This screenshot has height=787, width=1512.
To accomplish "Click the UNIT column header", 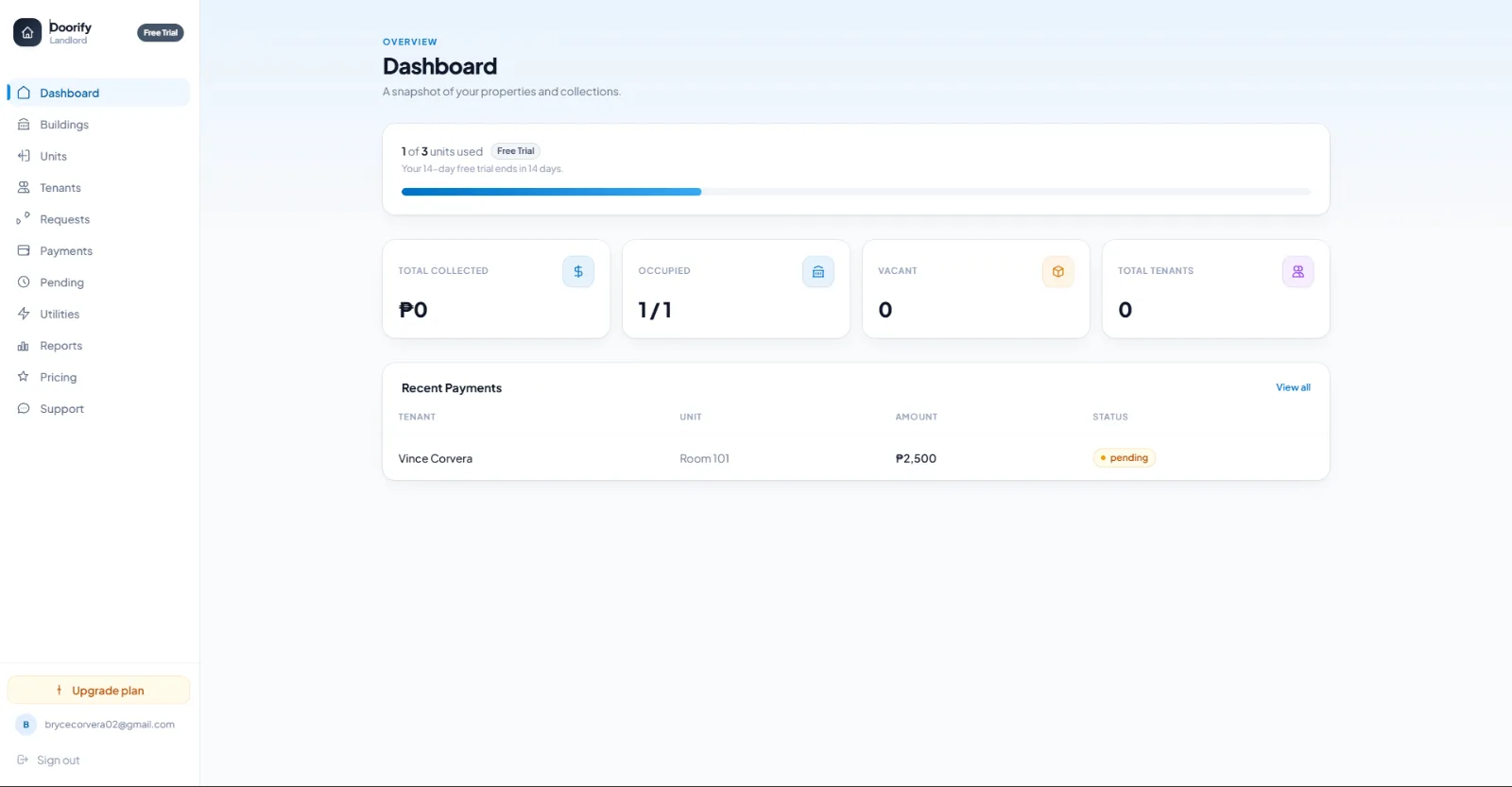I will pyautogui.click(x=691, y=417).
